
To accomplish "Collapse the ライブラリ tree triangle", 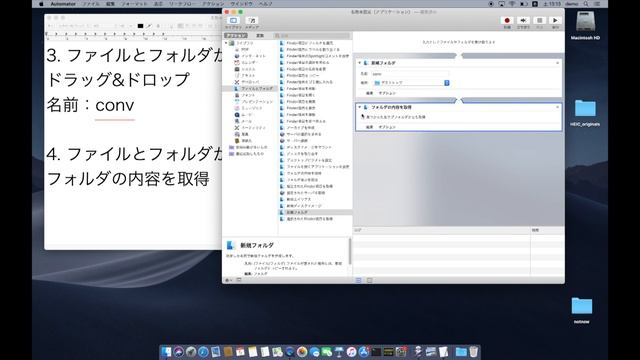I will pos(226,43).
